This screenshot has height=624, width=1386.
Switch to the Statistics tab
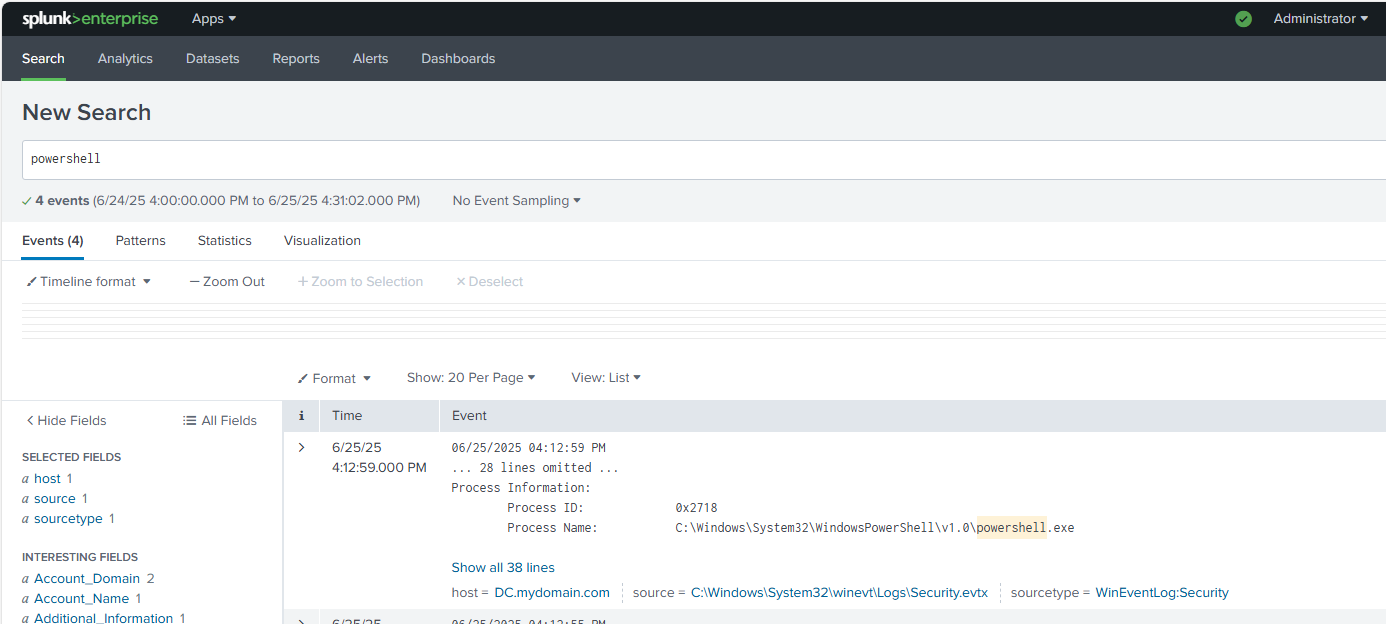(x=225, y=241)
